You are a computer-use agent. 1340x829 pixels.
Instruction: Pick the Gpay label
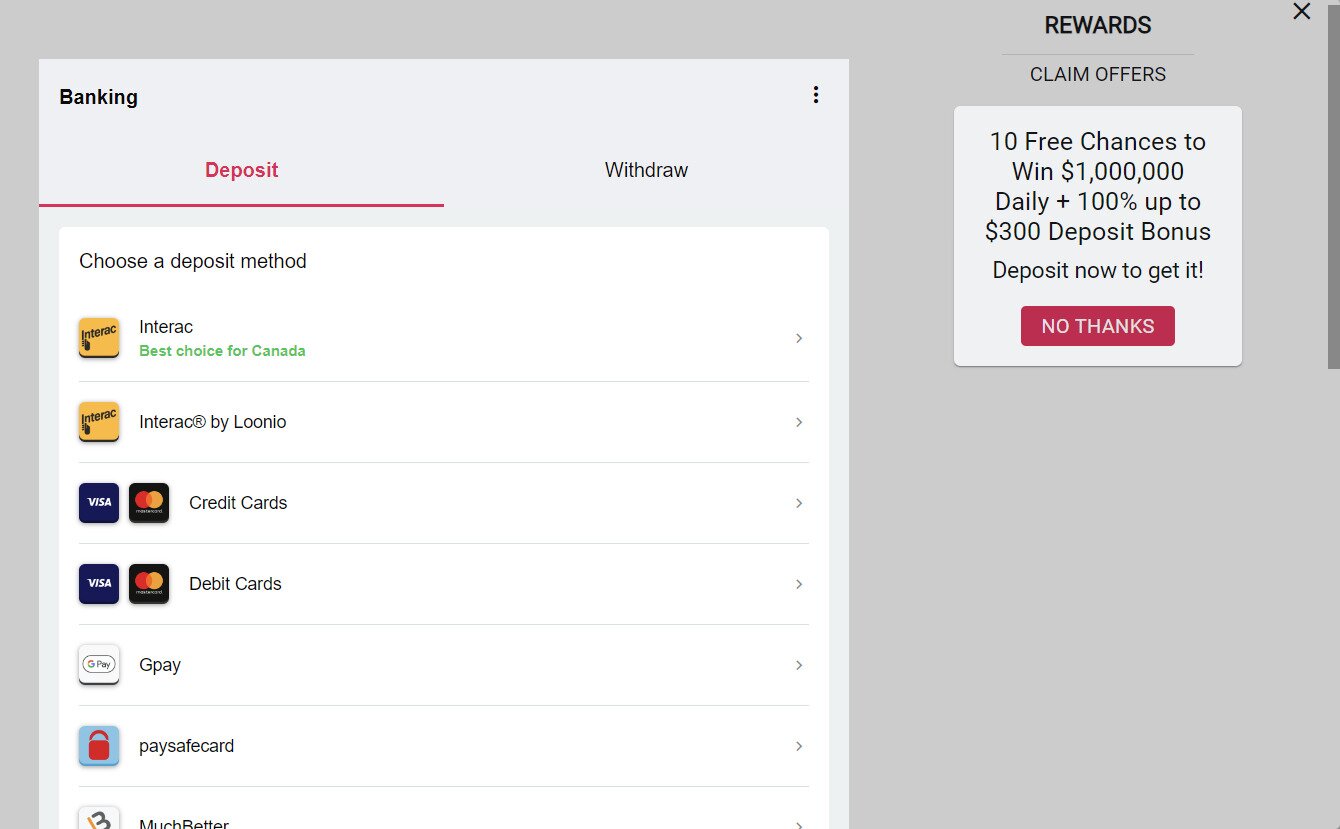[x=160, y=666]
